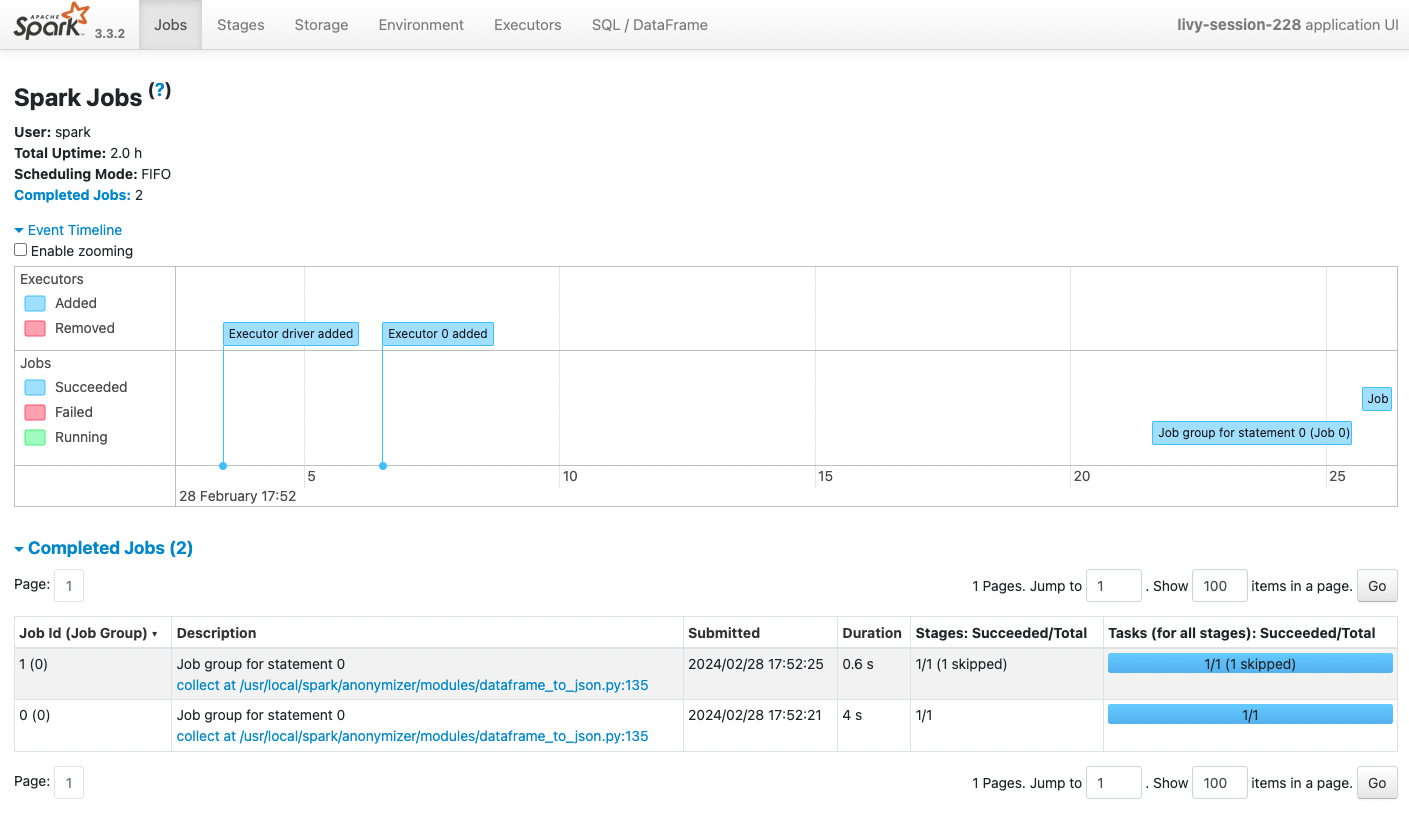1409x815 pixels.
Task: Open the Executors tab
Action: (x=527, y=25)
